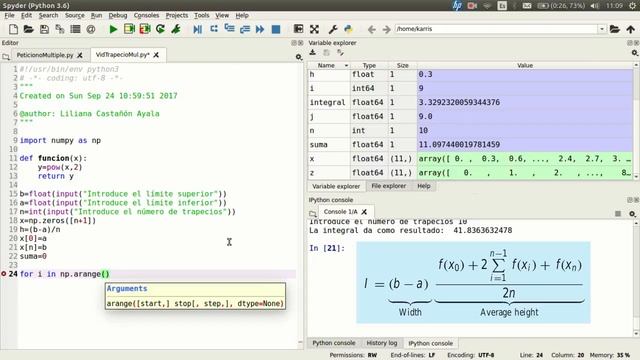Open the Run menu
640x360 pixels.
pyautogui.click(x=96, y=15)
